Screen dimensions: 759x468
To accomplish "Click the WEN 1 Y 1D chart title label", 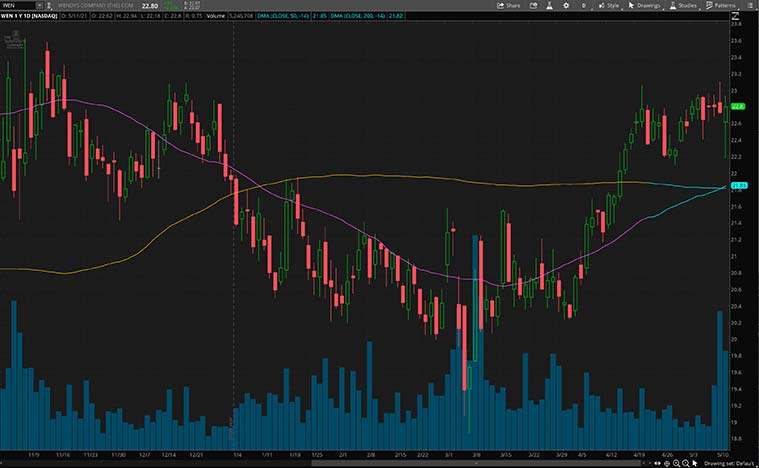I will click(30, 17).
